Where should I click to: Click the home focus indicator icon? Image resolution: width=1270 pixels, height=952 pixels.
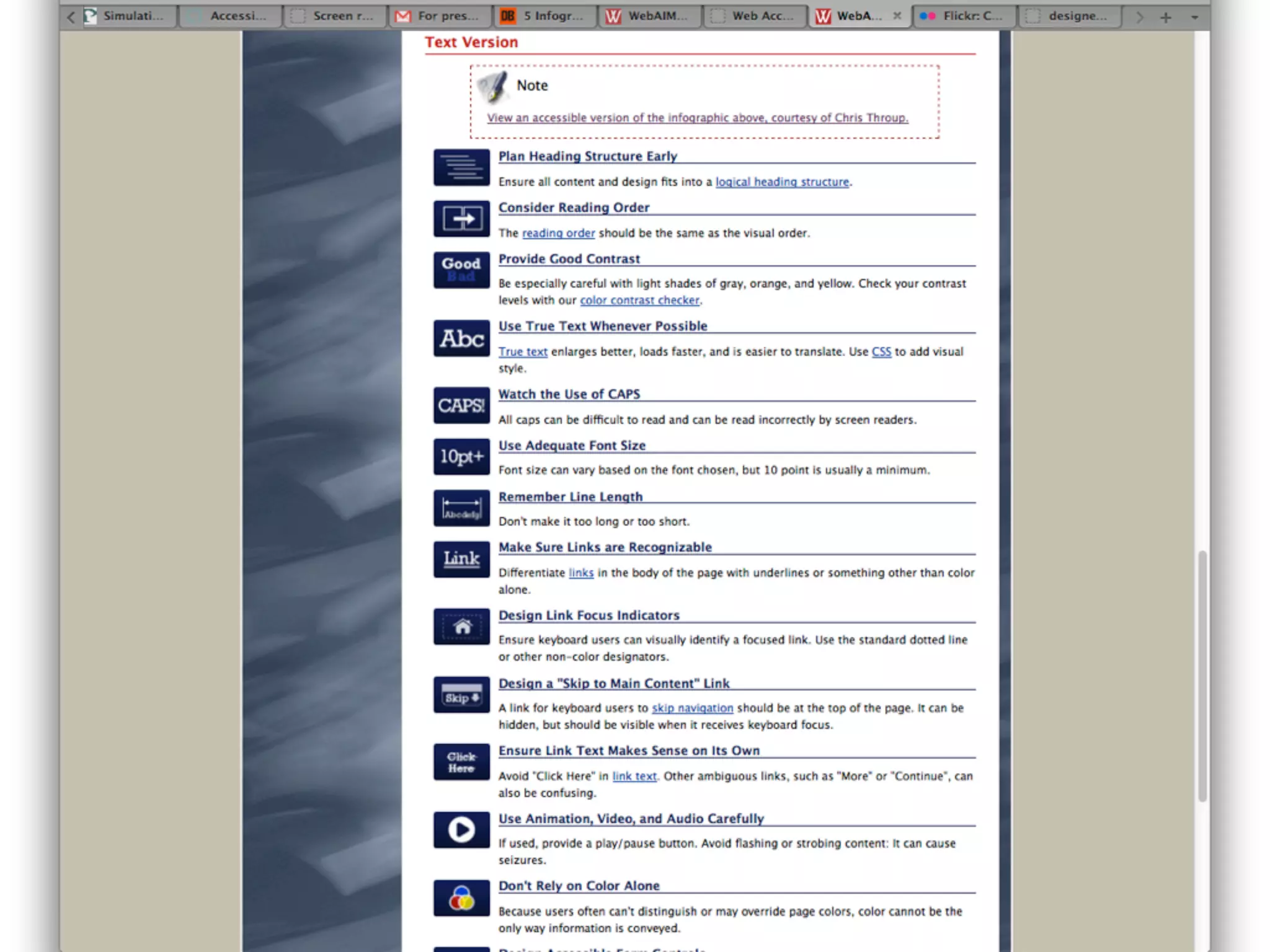(x=461, y=627)
